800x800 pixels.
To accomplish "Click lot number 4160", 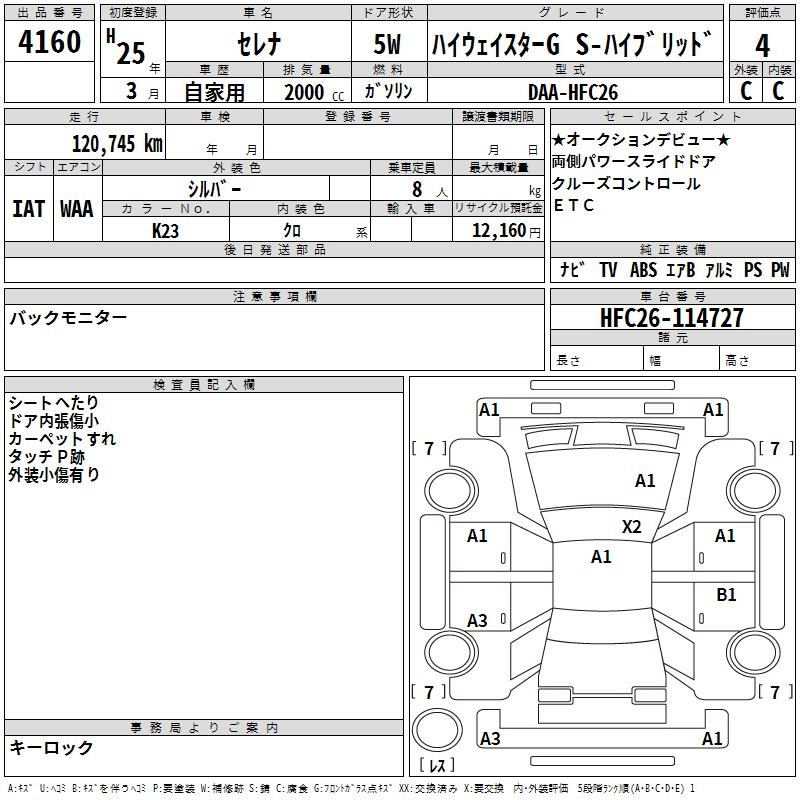I will click(49, 45).
